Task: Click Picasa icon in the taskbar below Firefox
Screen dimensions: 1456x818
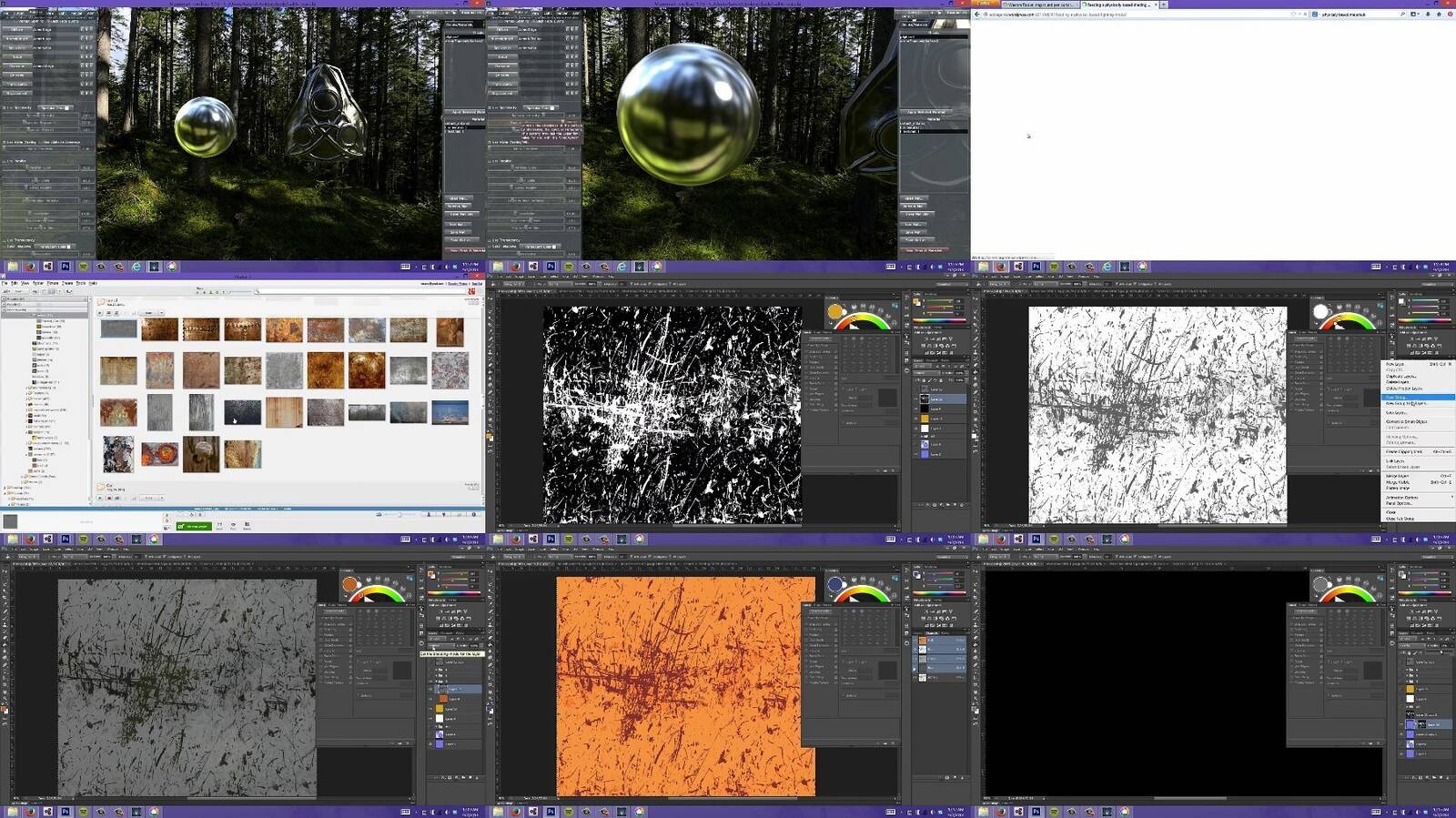Action: [1142, 267]
